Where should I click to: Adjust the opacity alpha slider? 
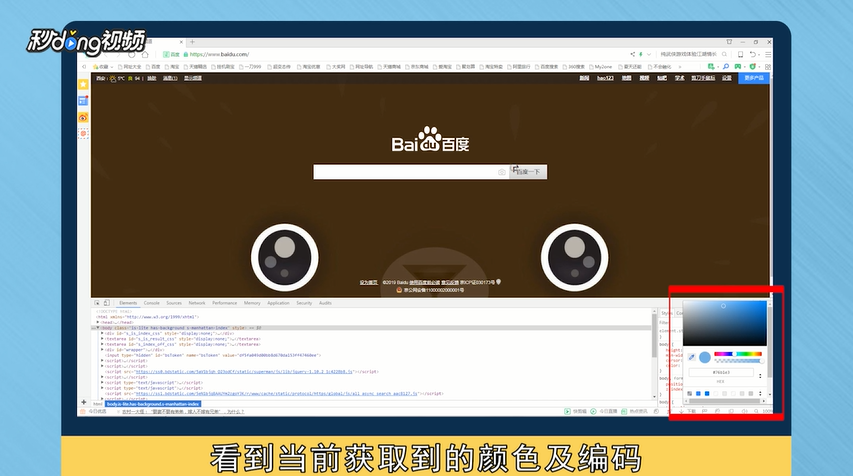tap(737, 361)
